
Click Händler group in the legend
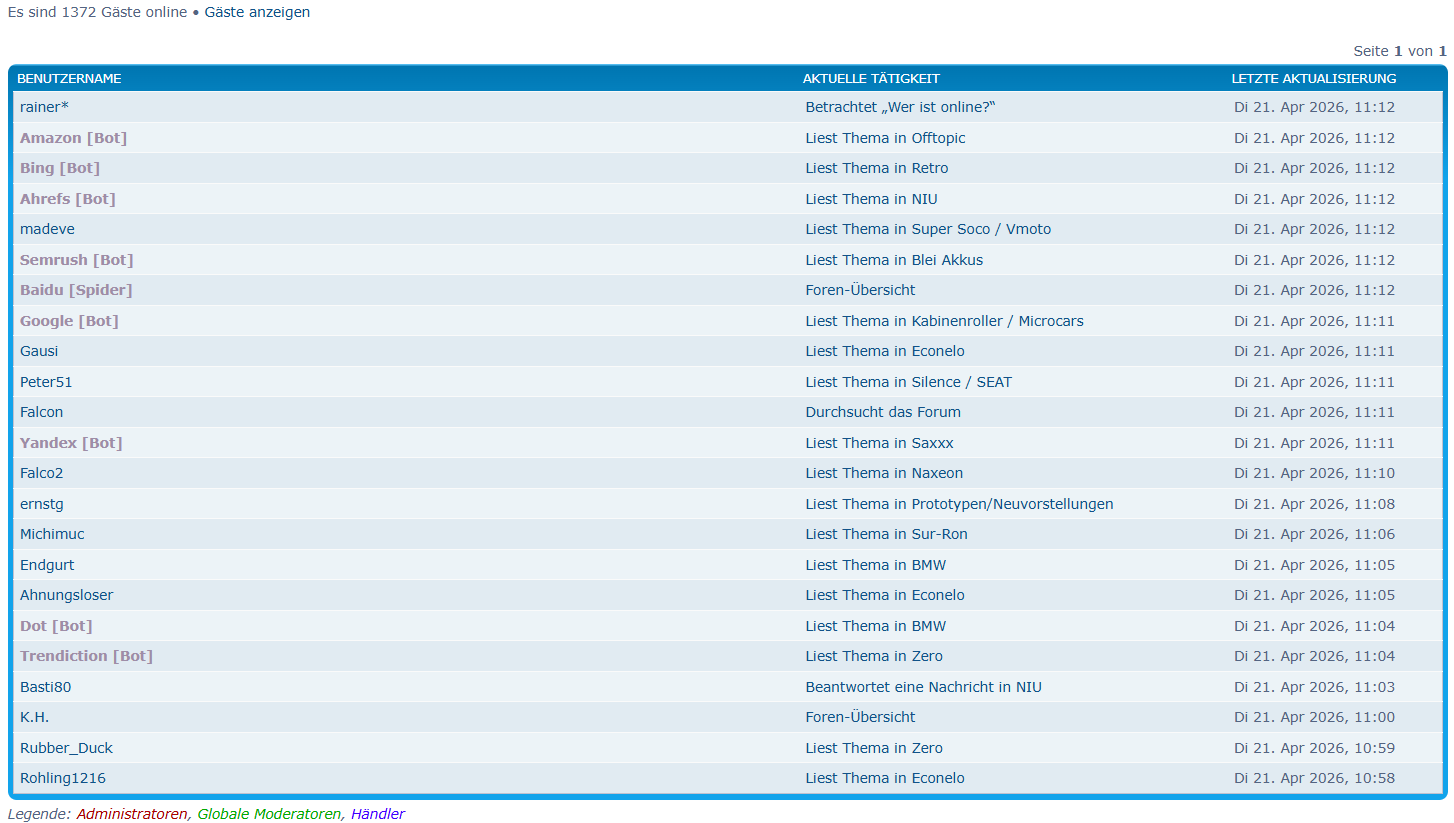click(x=378, y=814)
